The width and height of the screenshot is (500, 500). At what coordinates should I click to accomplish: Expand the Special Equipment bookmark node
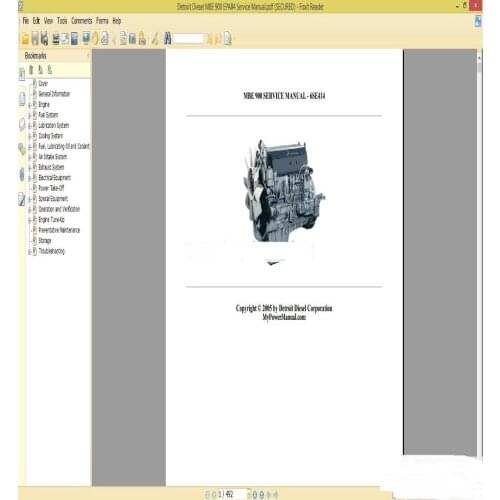pos(29,199)
